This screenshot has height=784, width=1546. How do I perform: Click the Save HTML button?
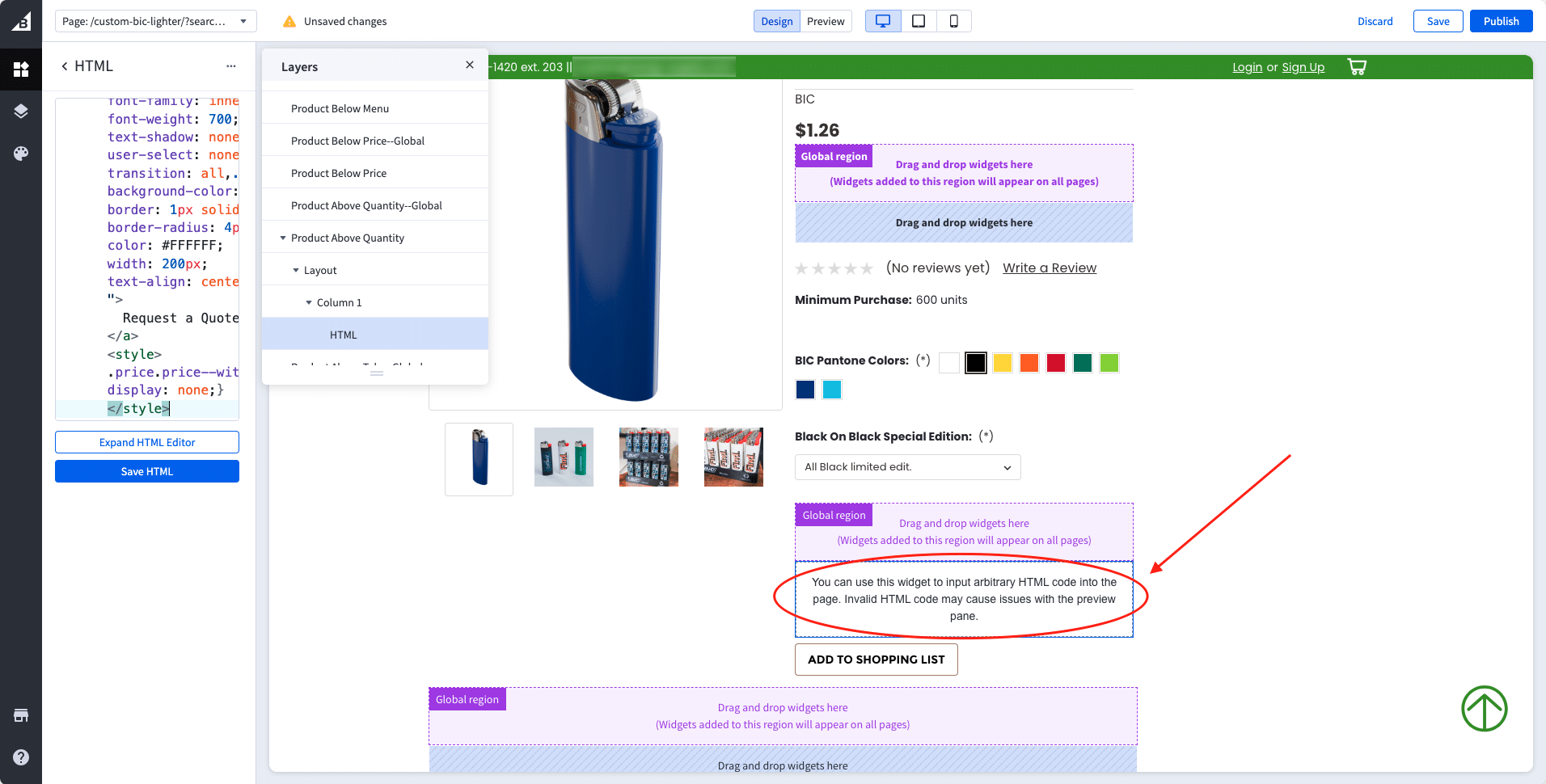pyautogui.click(x=147, y=471)
